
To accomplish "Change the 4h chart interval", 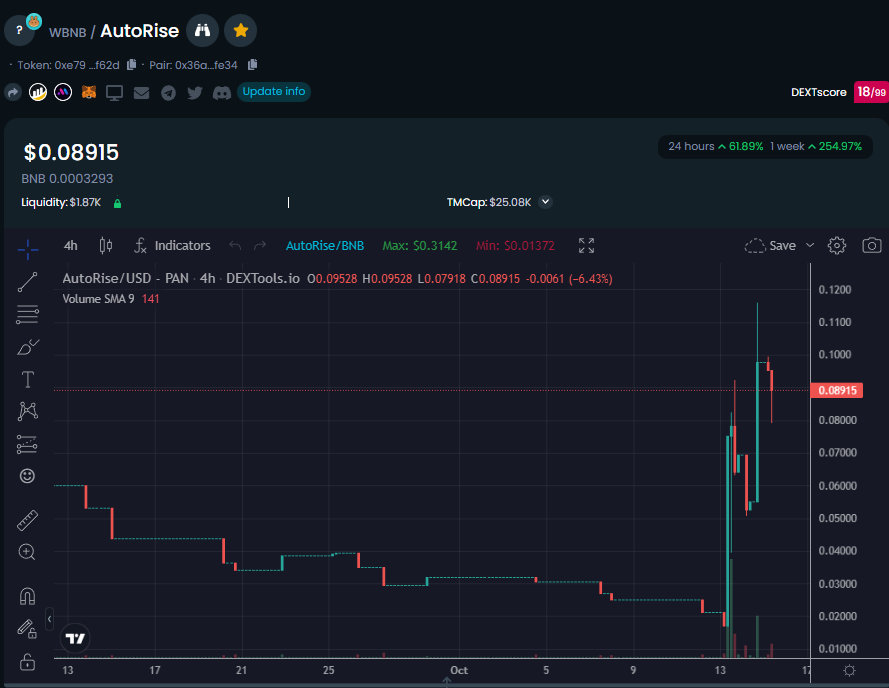I will click(71, 246).
